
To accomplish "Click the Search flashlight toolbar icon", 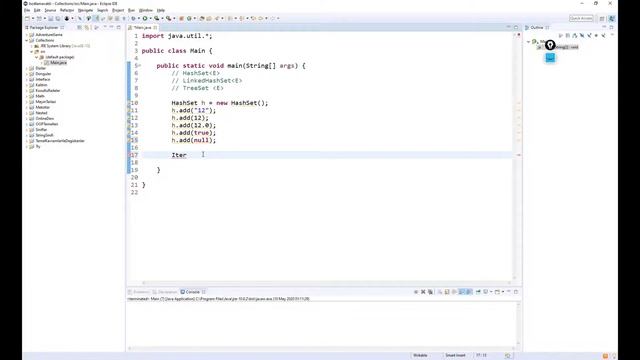I will (217, 18).
